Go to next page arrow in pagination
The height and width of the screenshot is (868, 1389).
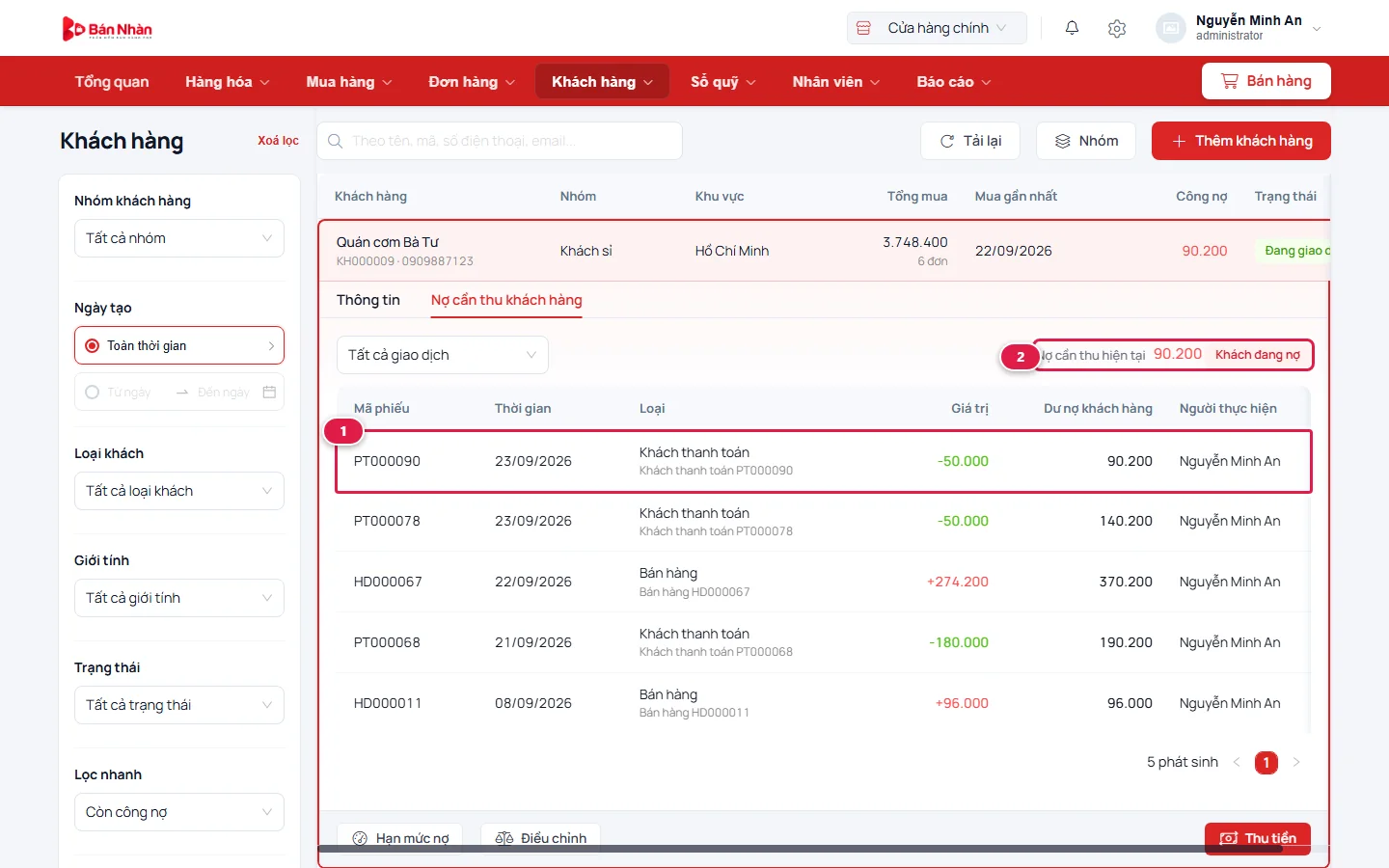coord(1296,762)
